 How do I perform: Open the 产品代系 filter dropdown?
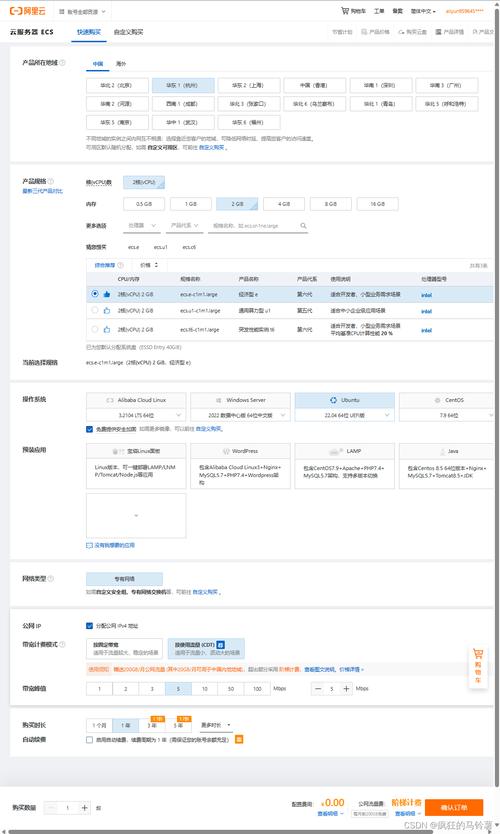[184, 226]
